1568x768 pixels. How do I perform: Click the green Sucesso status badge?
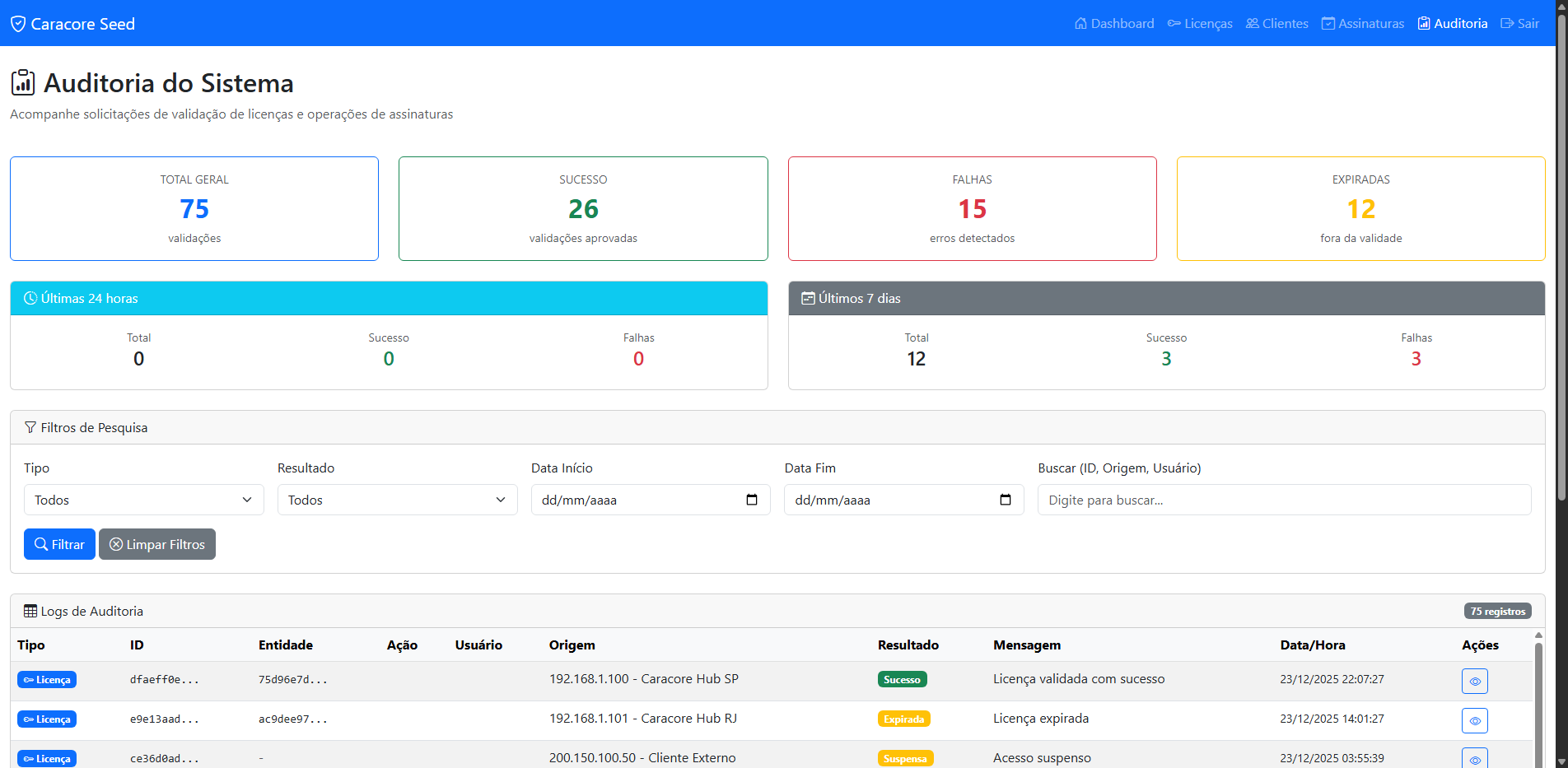pyautogui.click(x=902, y=680)
